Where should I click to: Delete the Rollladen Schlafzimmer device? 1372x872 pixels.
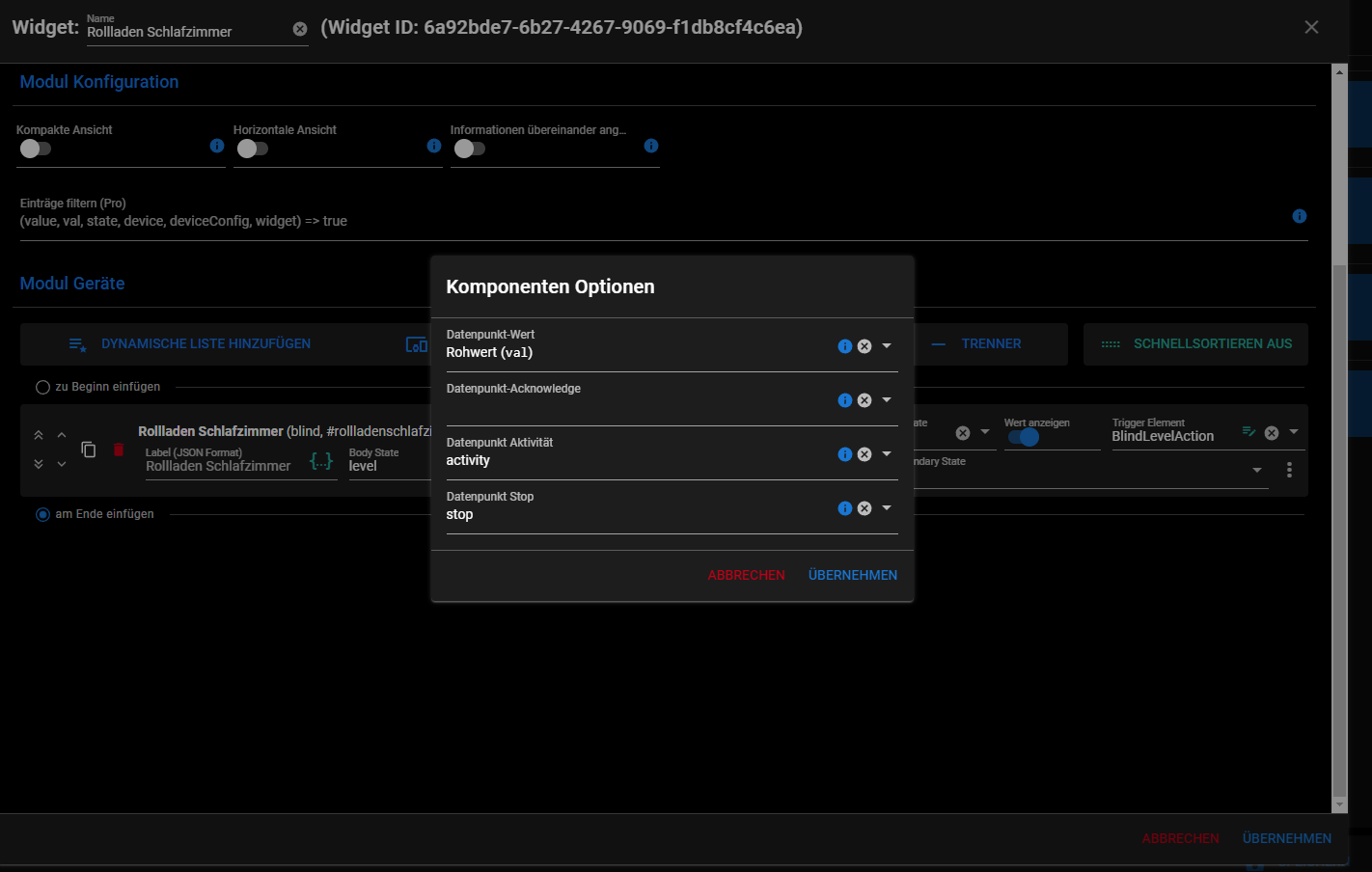click(119, 450)
